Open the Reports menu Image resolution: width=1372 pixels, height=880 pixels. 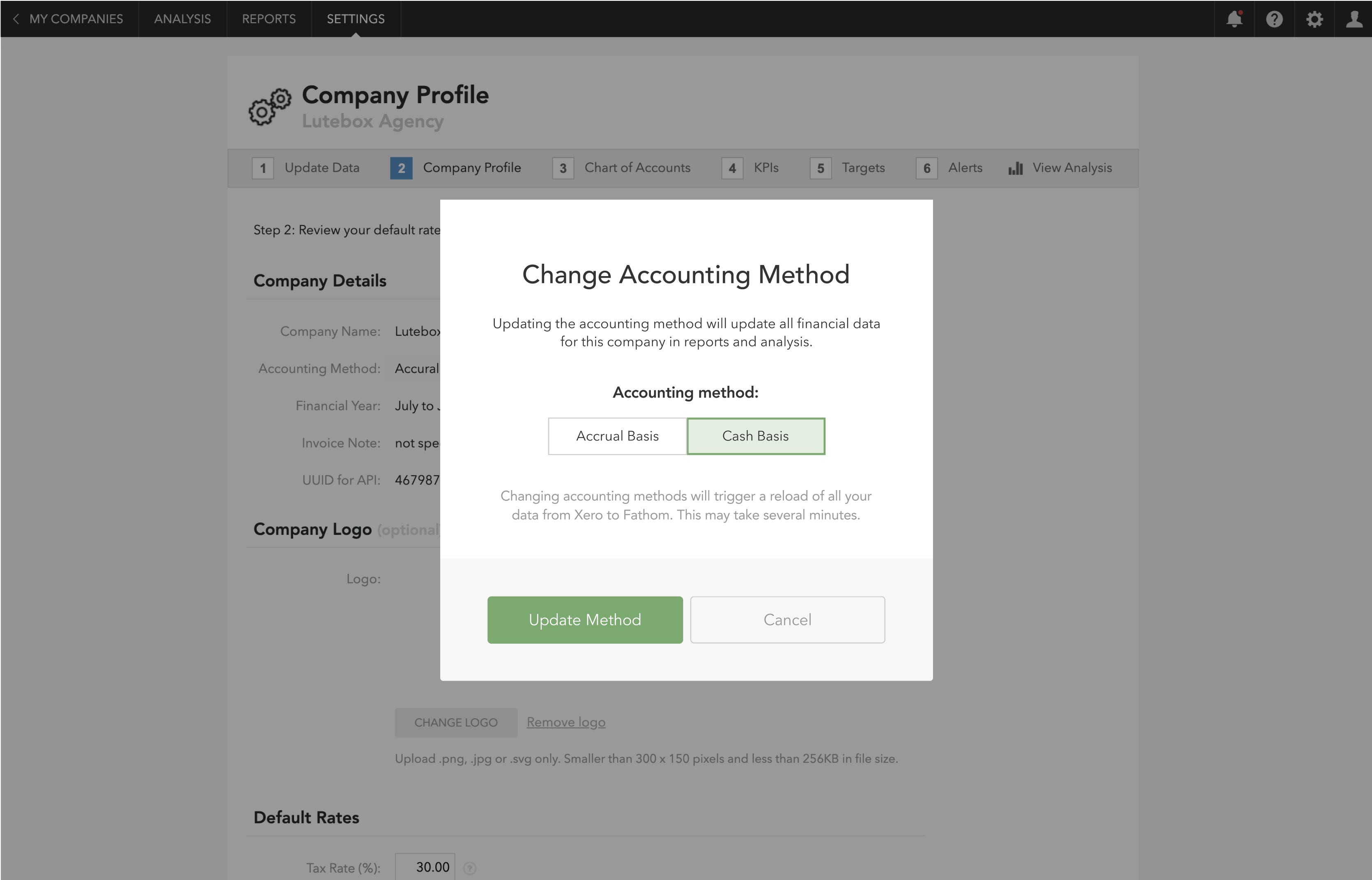coord(269,19)
